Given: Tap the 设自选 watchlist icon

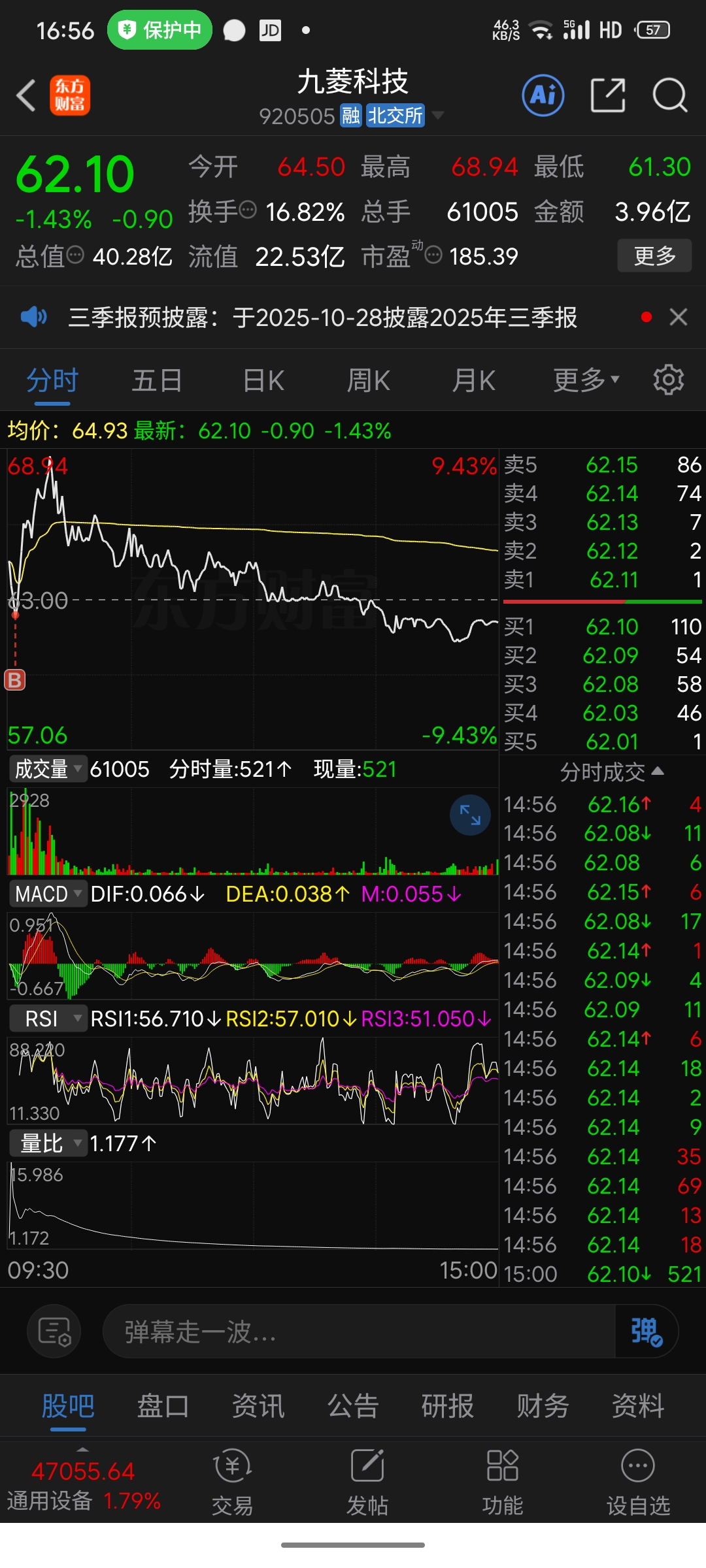Looking at the screenshot, I should 638,1483.
